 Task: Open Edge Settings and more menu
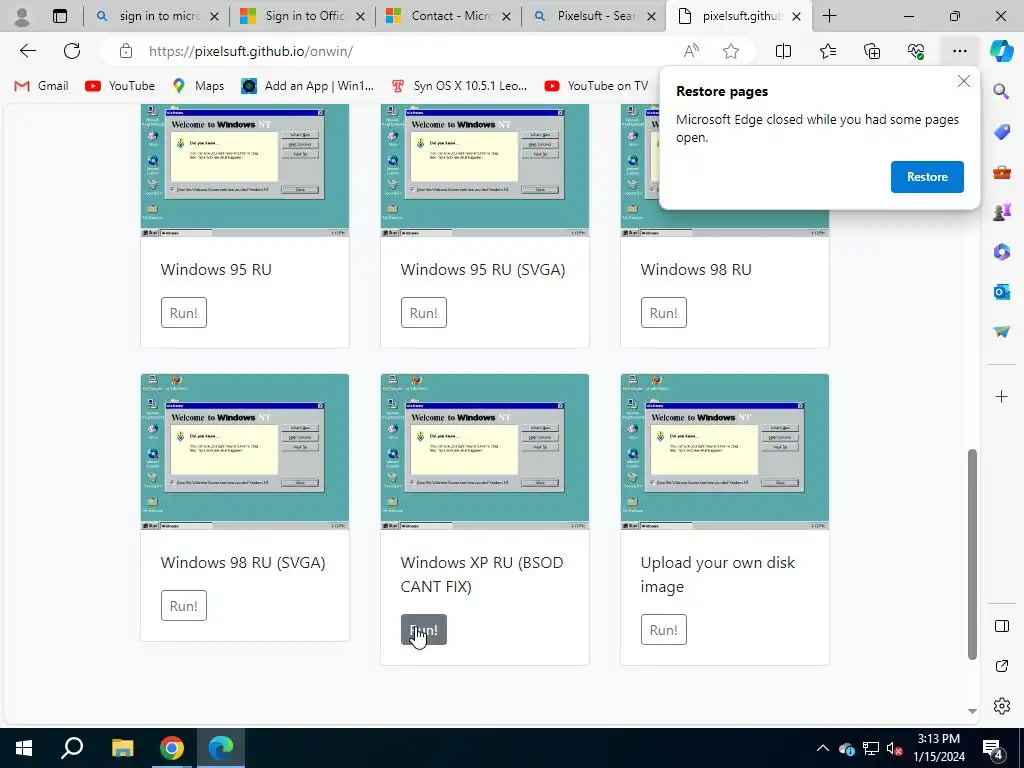[959, 51]
